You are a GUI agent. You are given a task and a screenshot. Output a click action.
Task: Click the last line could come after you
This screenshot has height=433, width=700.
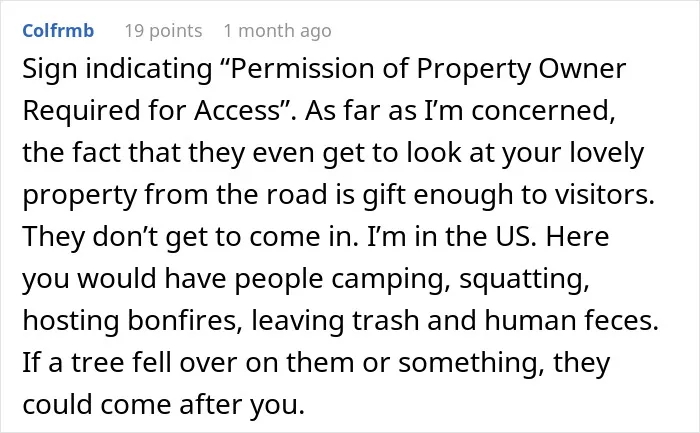tap(163, 405)
